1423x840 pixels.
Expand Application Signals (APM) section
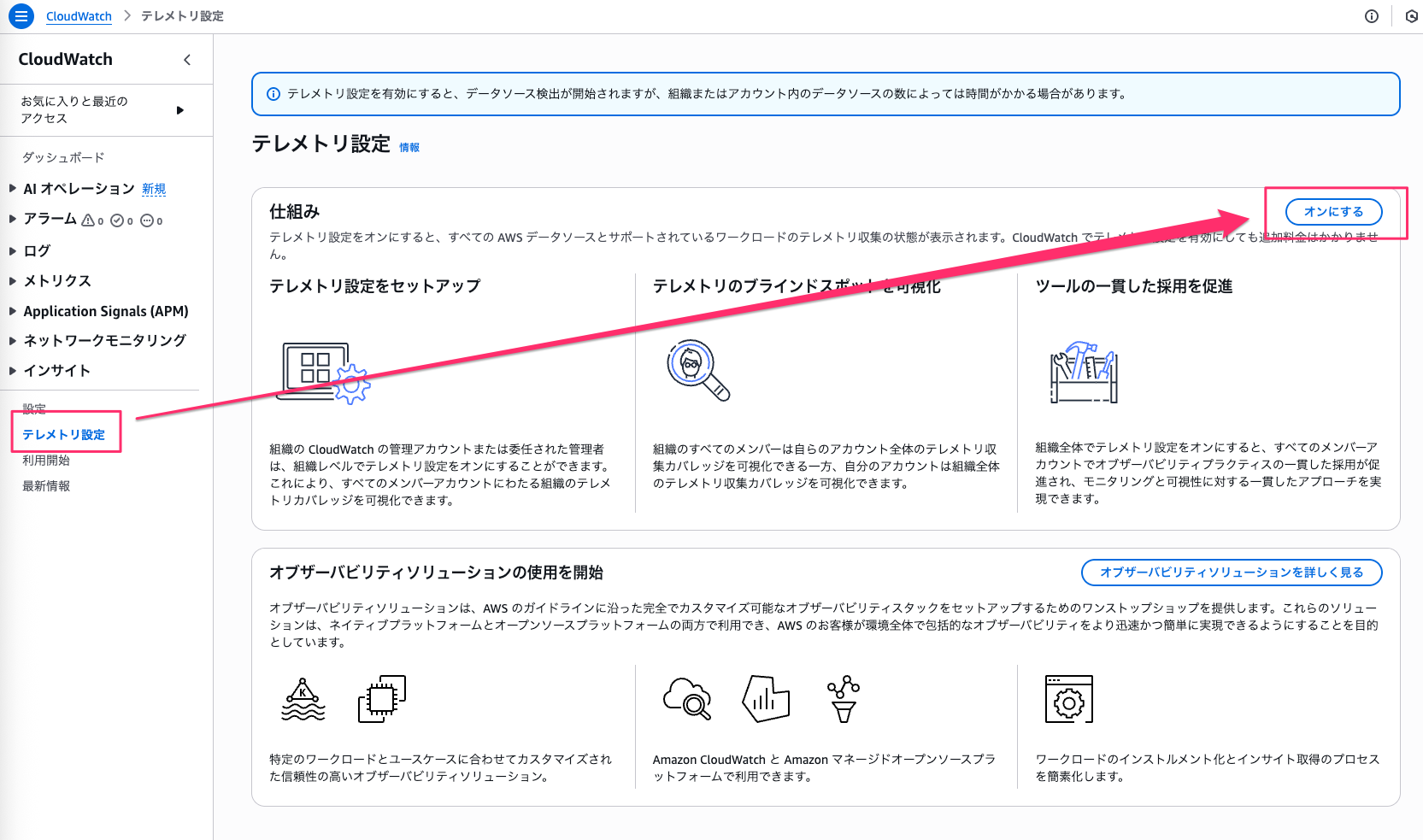coord(13,311)
